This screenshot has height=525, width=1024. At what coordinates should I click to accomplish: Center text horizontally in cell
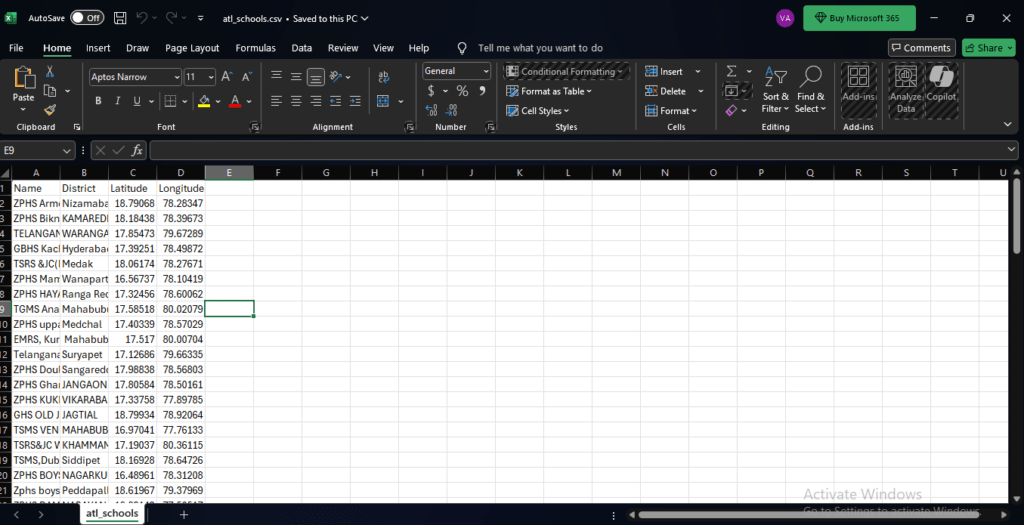click(x=296, y=101)
